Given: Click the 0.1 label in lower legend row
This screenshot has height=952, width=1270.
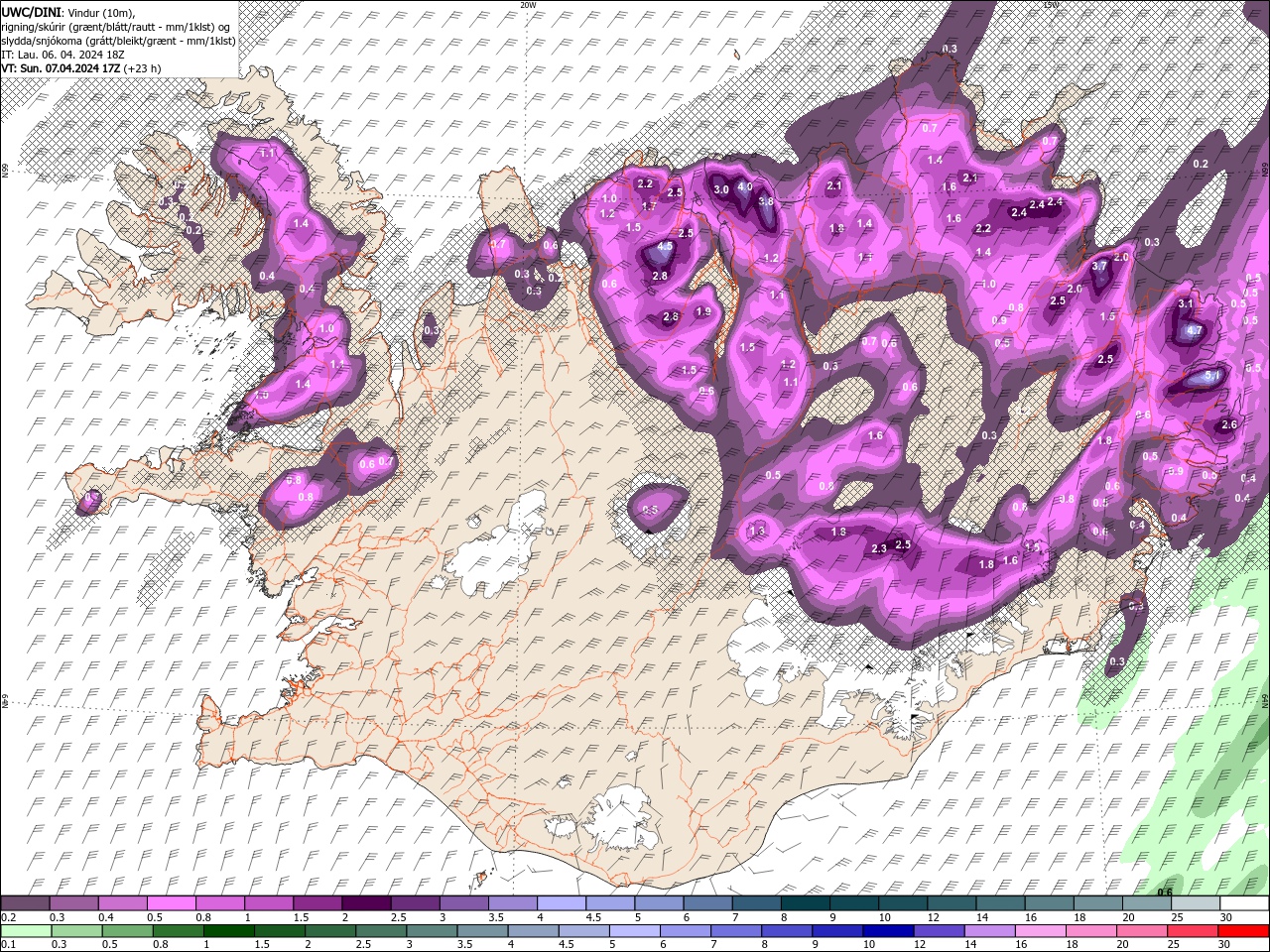Looking at the screenshot, I should click(7, 945).
